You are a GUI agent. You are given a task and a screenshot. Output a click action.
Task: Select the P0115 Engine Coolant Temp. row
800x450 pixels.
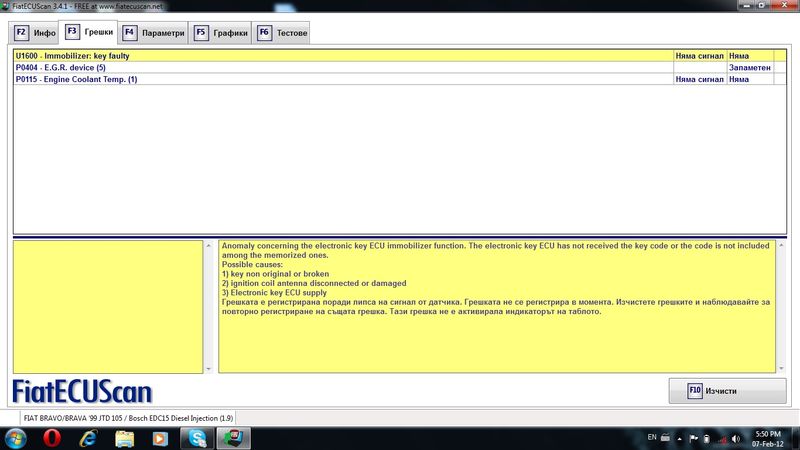399,79
